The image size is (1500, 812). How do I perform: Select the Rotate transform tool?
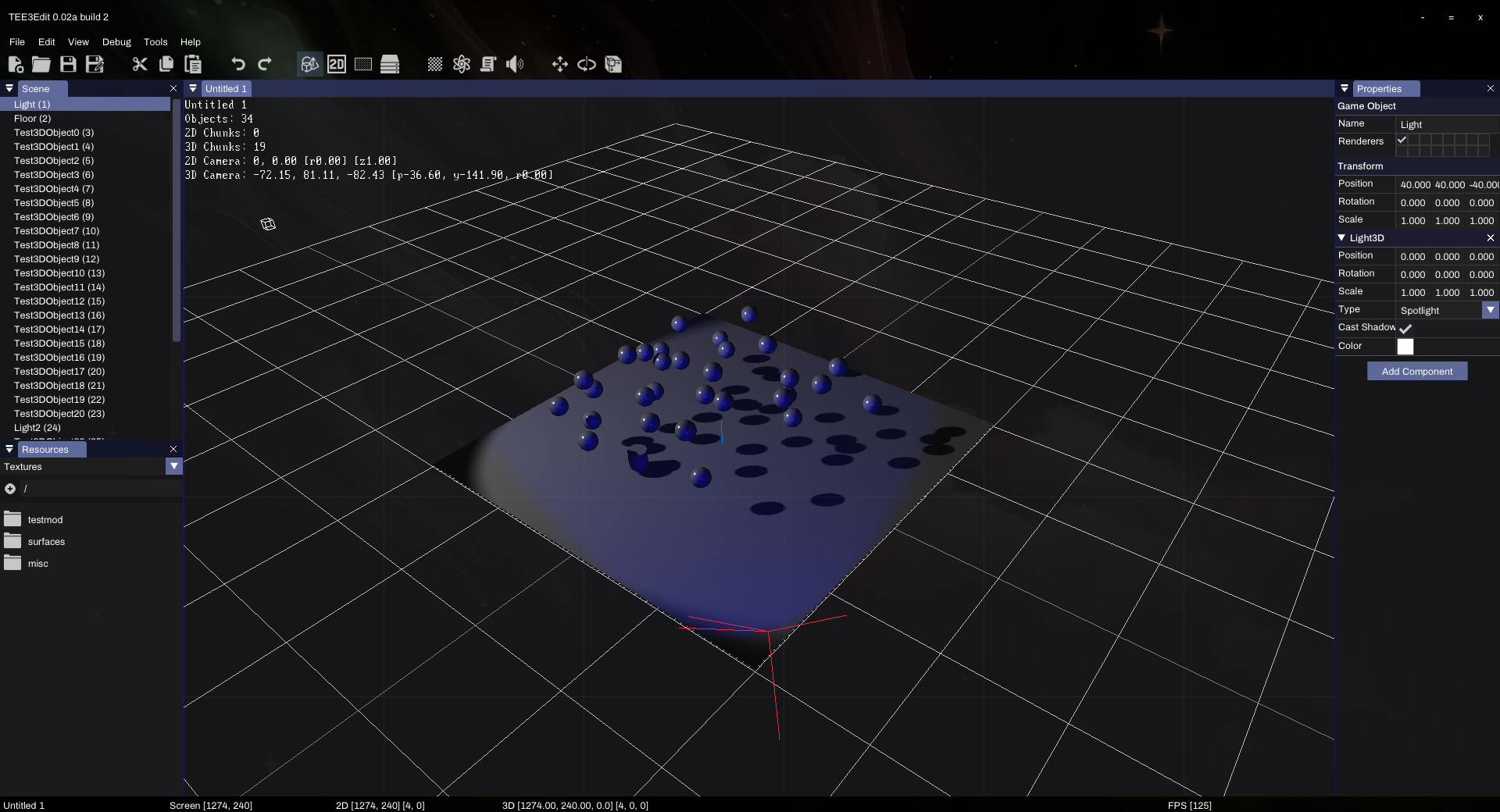(x=587, y=65)
